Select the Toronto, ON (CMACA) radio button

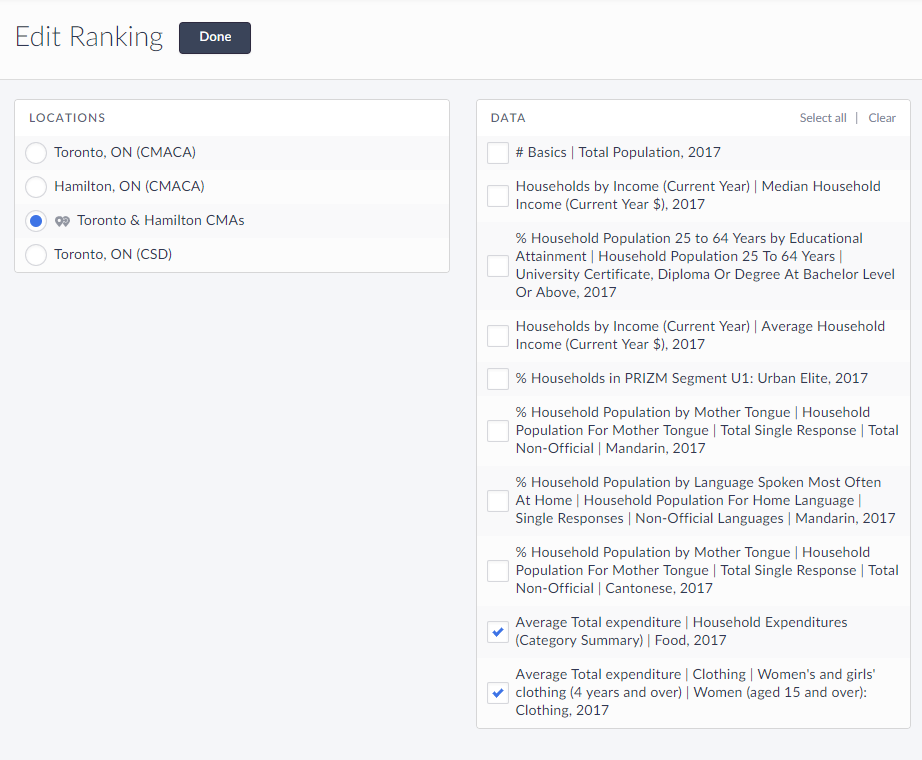(x=36, y=153)
